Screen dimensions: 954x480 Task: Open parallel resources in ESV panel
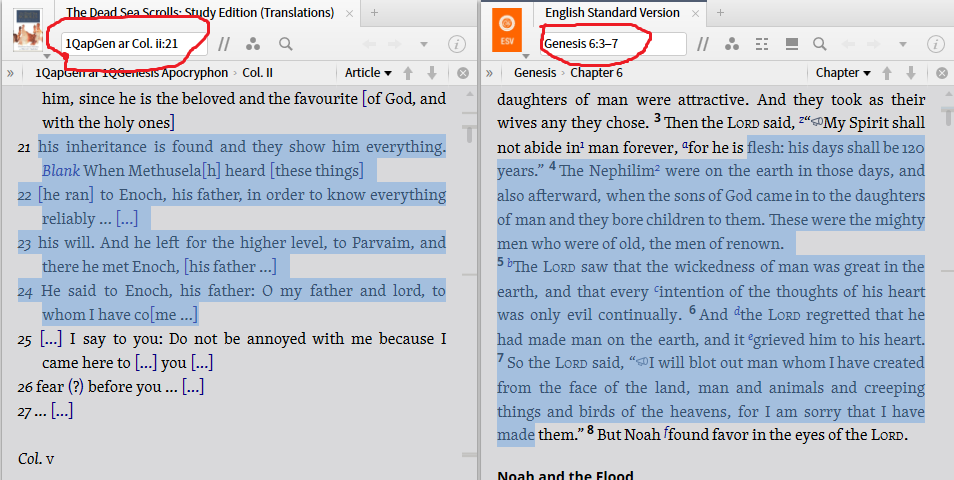[x=702, y=44]
